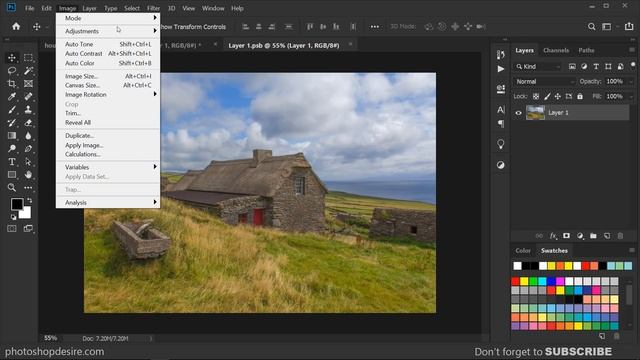Screen dimensions: 640x360
Task: Toggle lock position
Action: tap(558, 97)
